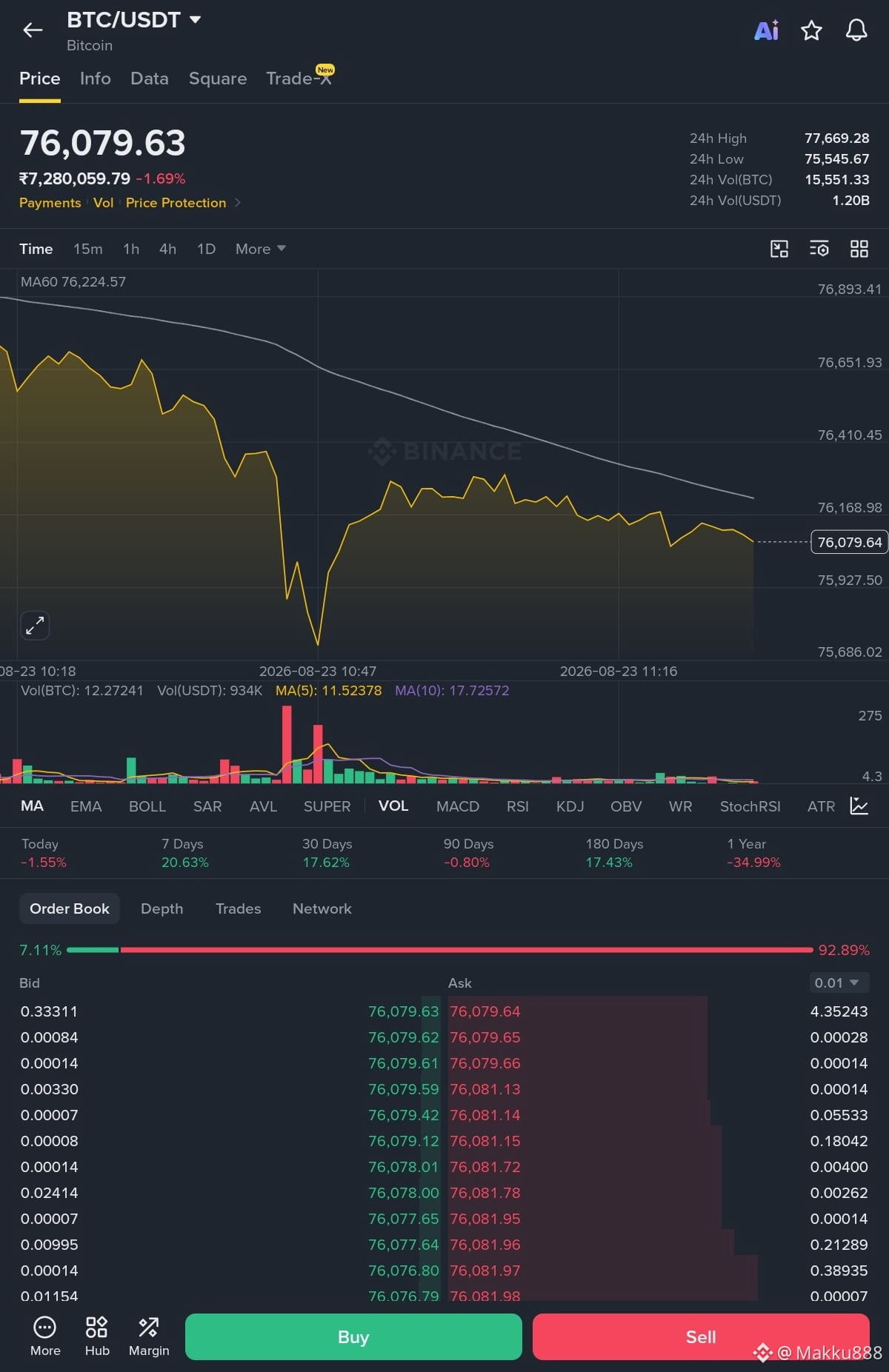
Task: Add BTC/USDT to favorites with star
Action: click(811, 30)
